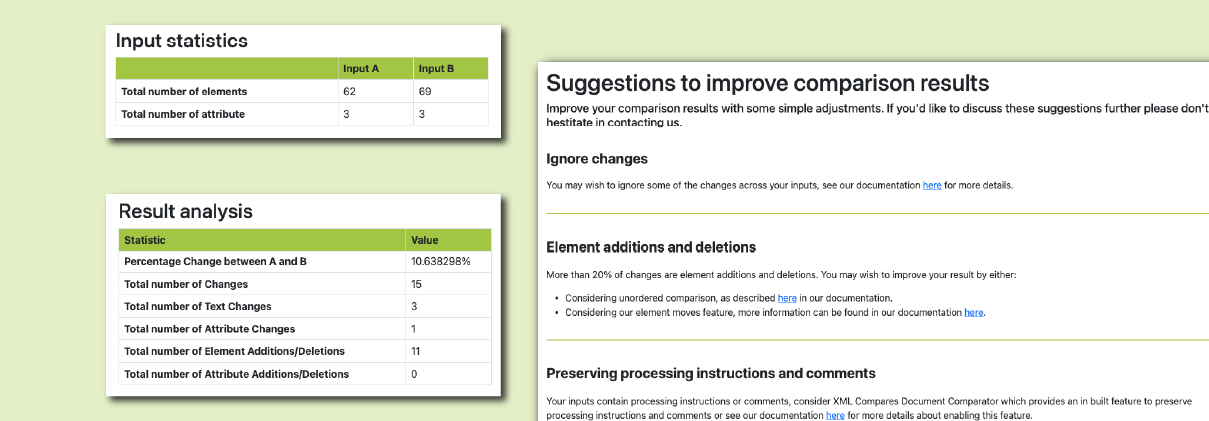1209x421 pixels.
Task: Click the 'Input statistics' heading
Action: tap(181, 41)
